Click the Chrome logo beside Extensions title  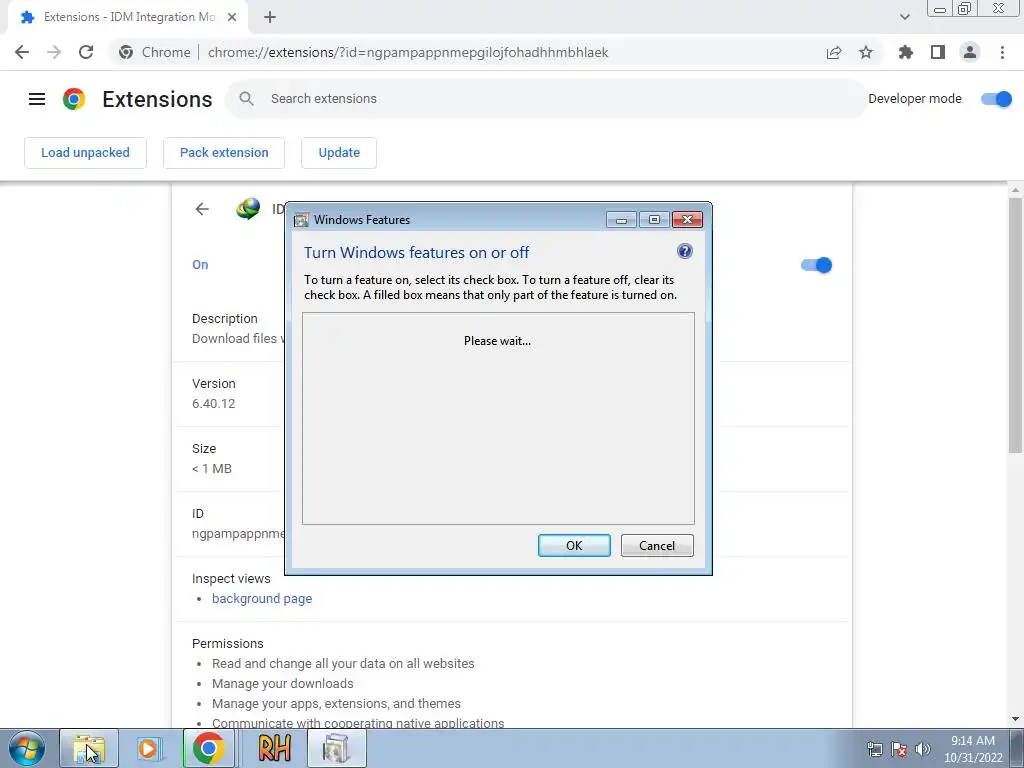tap(74, 99)
